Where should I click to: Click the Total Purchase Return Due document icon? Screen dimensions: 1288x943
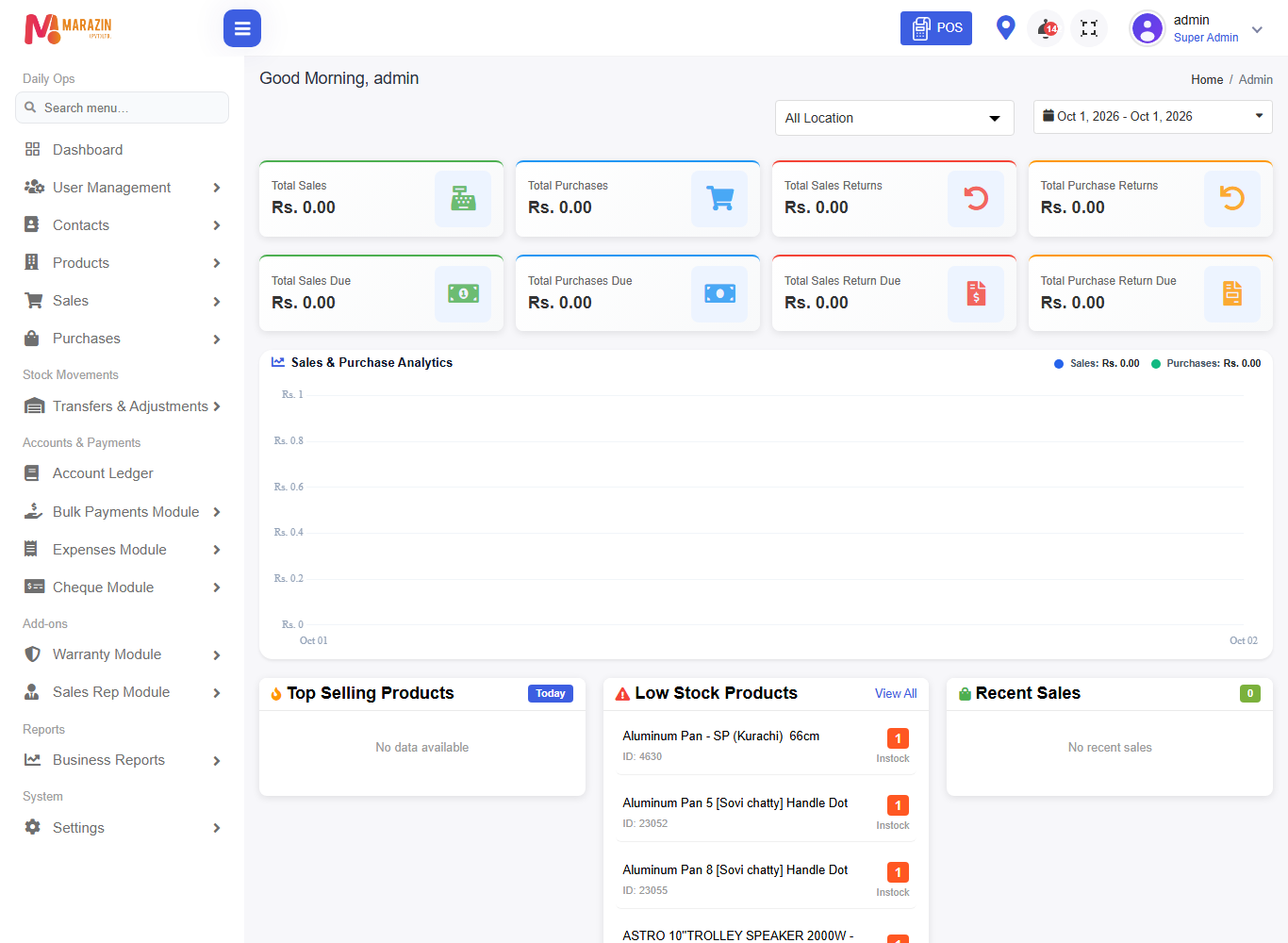[1232, 293]
